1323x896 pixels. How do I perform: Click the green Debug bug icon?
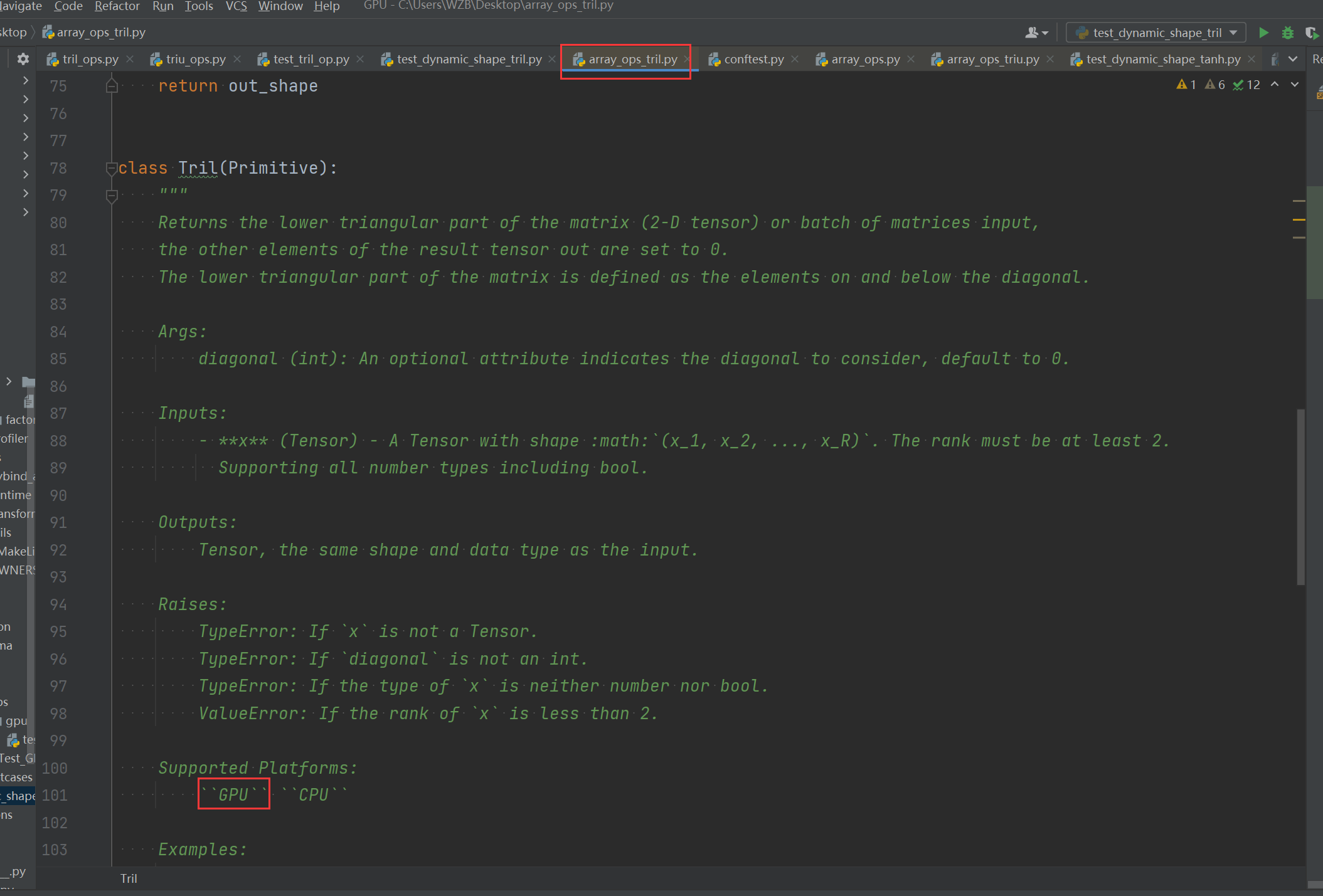coord(1287,33)
